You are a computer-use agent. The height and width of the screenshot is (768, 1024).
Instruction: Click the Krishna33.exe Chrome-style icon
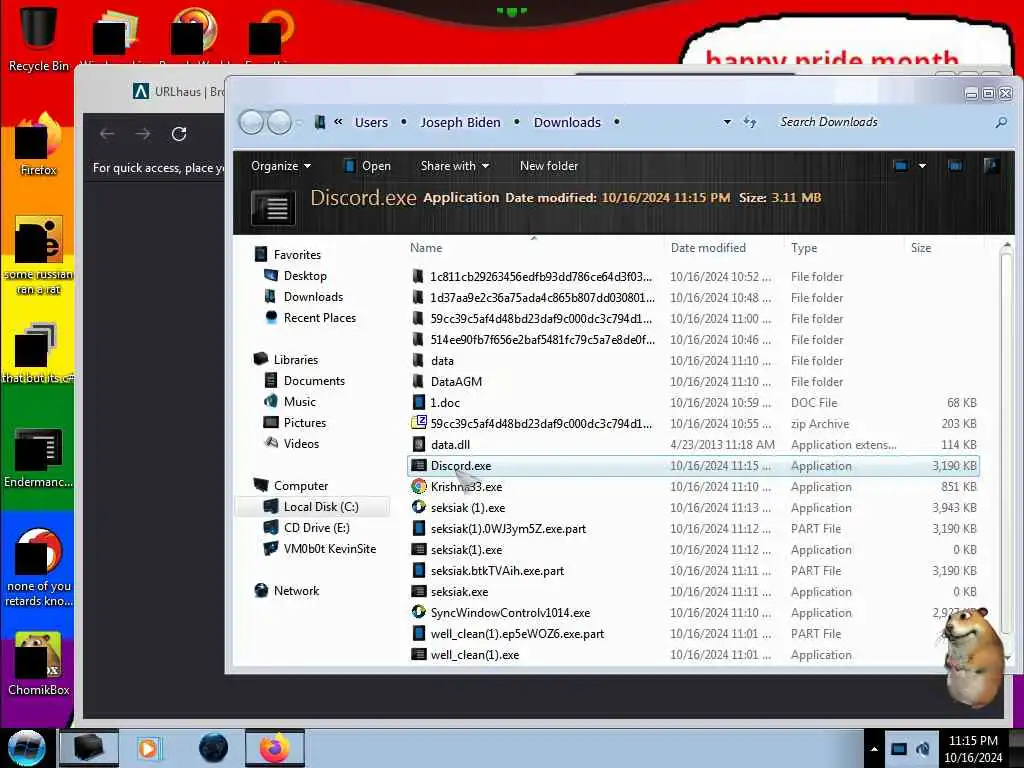[419, 487]
